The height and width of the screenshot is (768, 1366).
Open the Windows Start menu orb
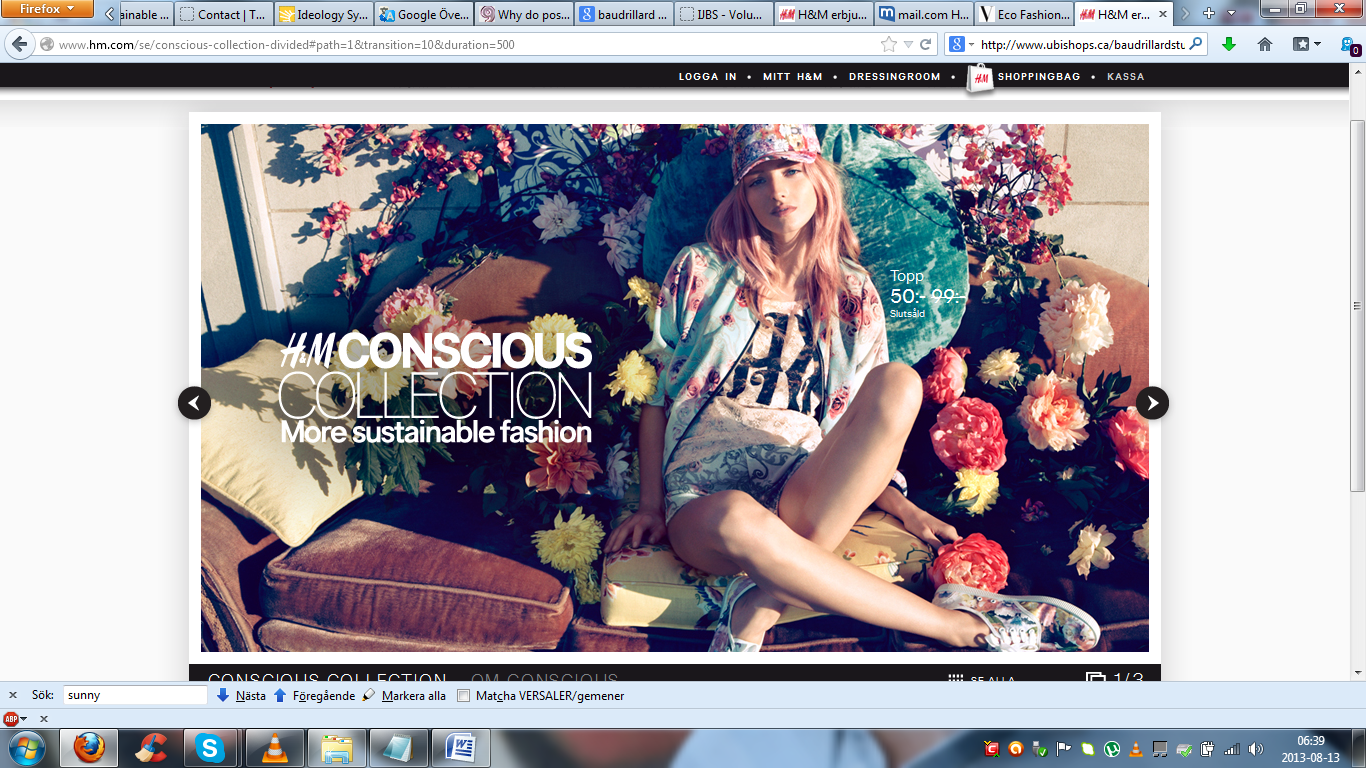26,748
